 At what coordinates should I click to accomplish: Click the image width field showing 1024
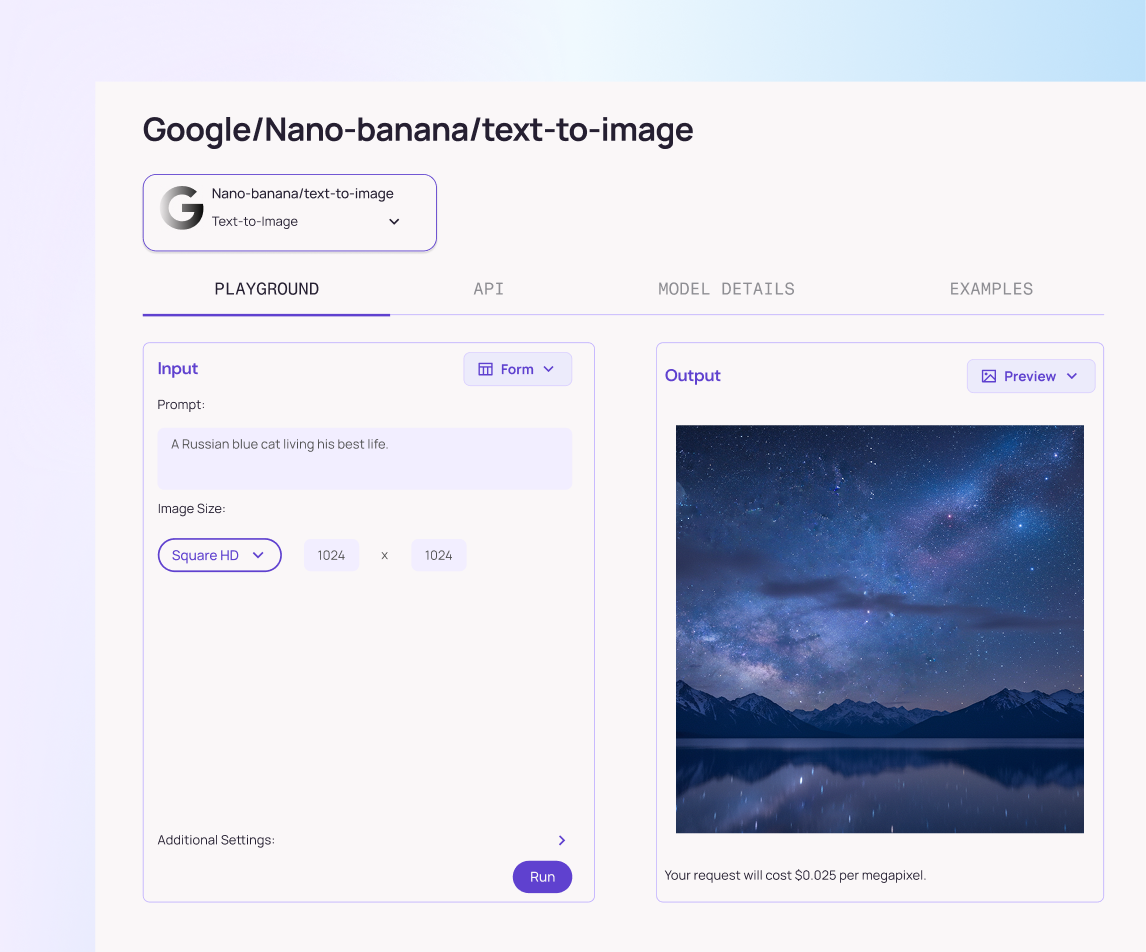(x=331, y=555)
